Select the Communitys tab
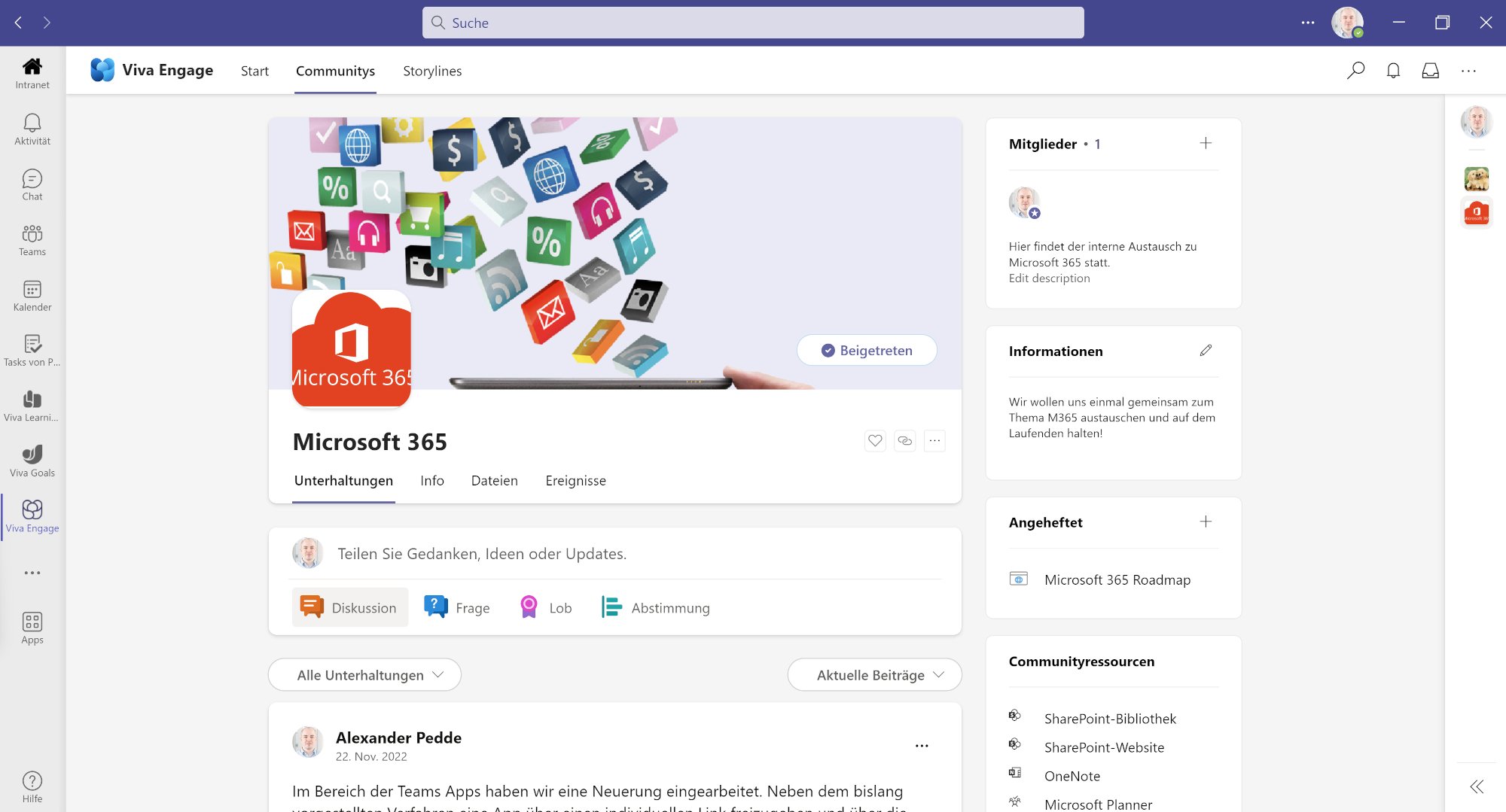The image size is (1506, 812). [x=335, y=71]
